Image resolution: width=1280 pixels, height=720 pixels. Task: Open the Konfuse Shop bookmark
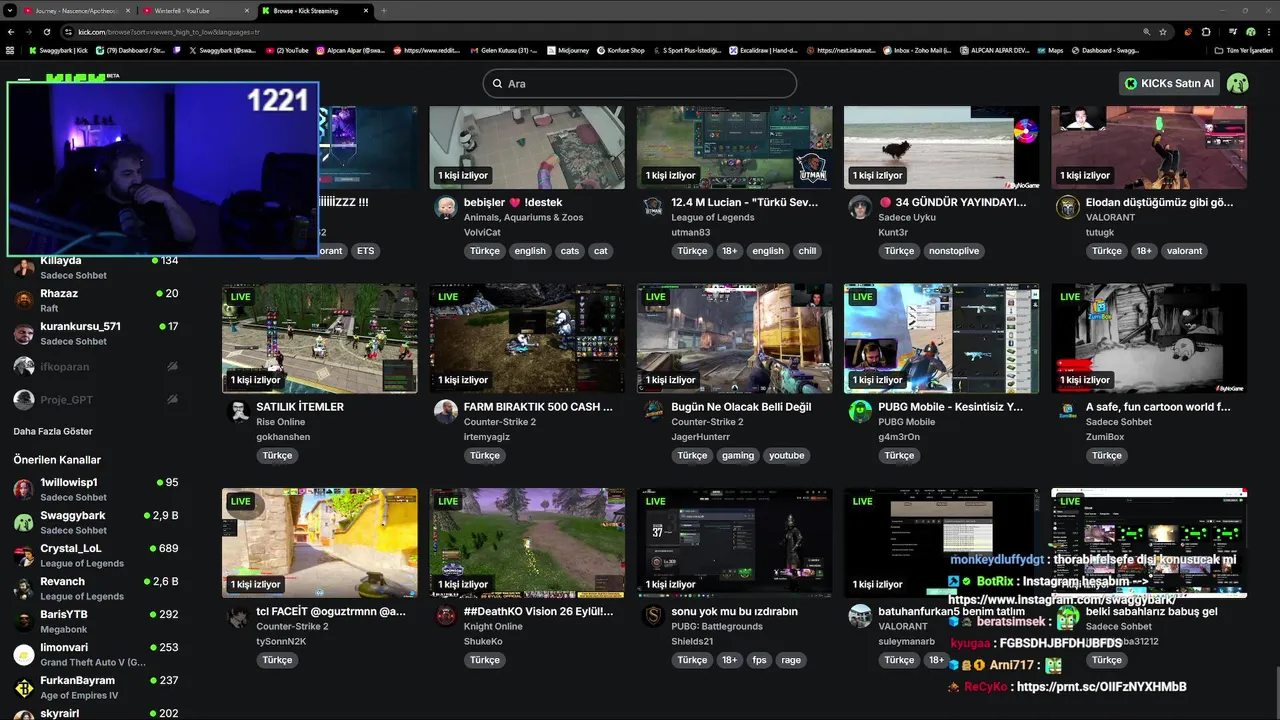621,50
